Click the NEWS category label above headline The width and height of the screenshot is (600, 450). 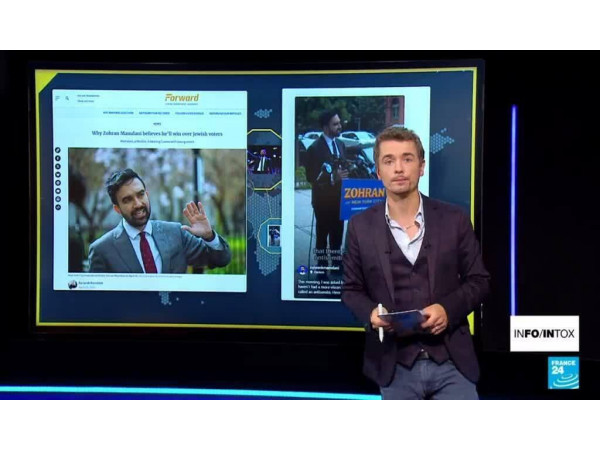(x=155, y=123)
